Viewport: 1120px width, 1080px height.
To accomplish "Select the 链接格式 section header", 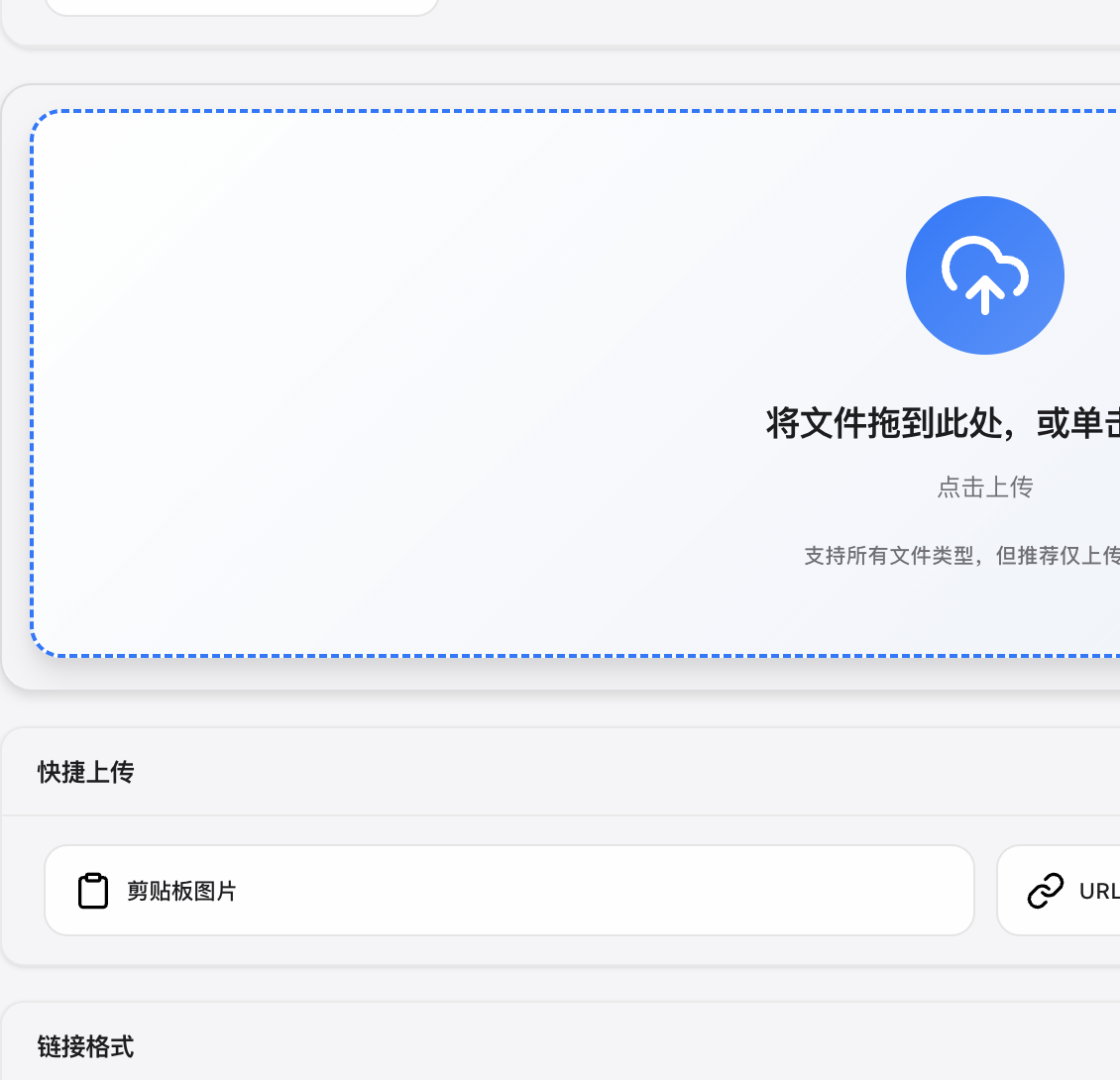I will pyautogui.click(x=86, y=1046).
